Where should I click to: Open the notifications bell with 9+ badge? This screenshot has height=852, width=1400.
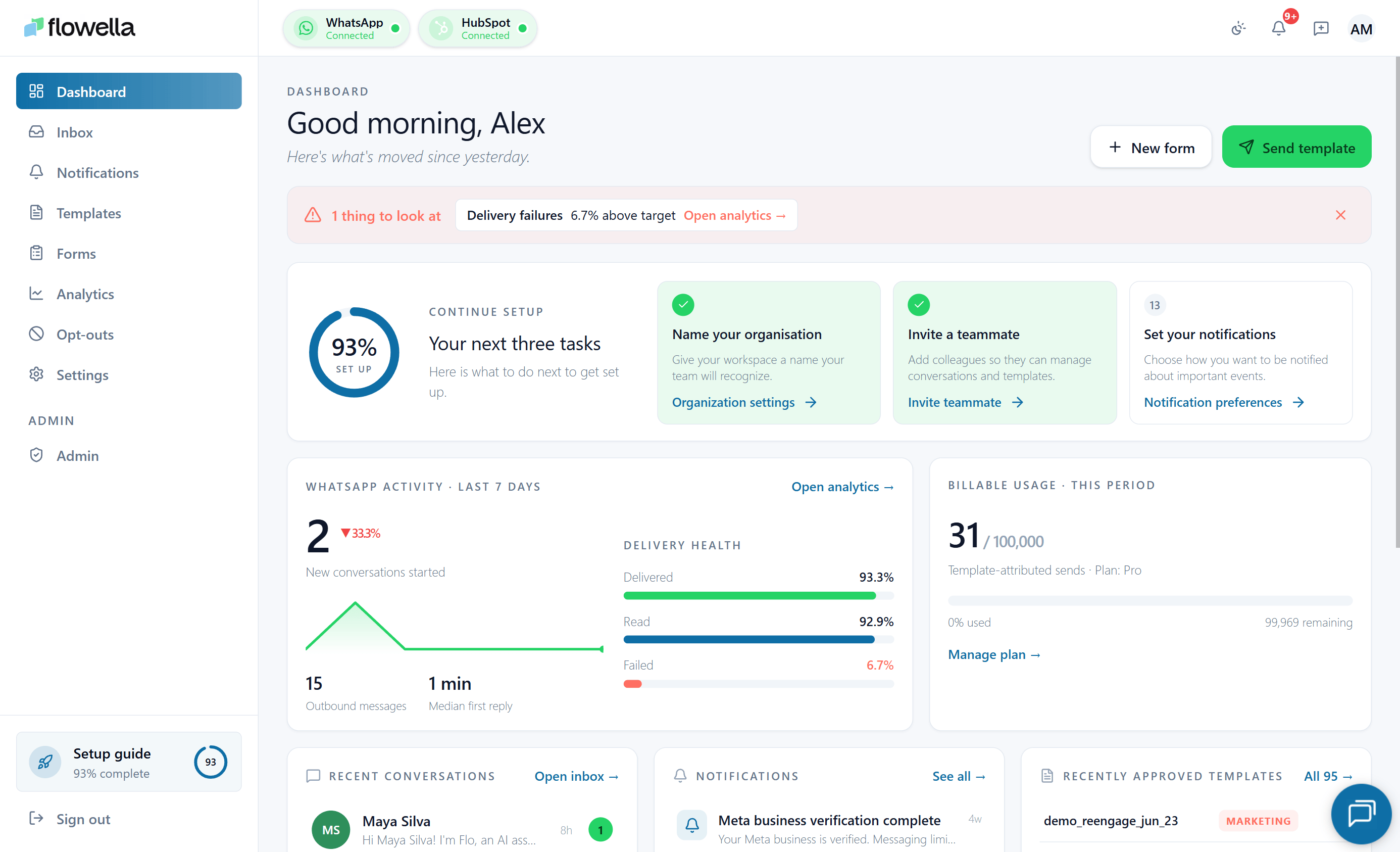click(x=1278, y=28)
